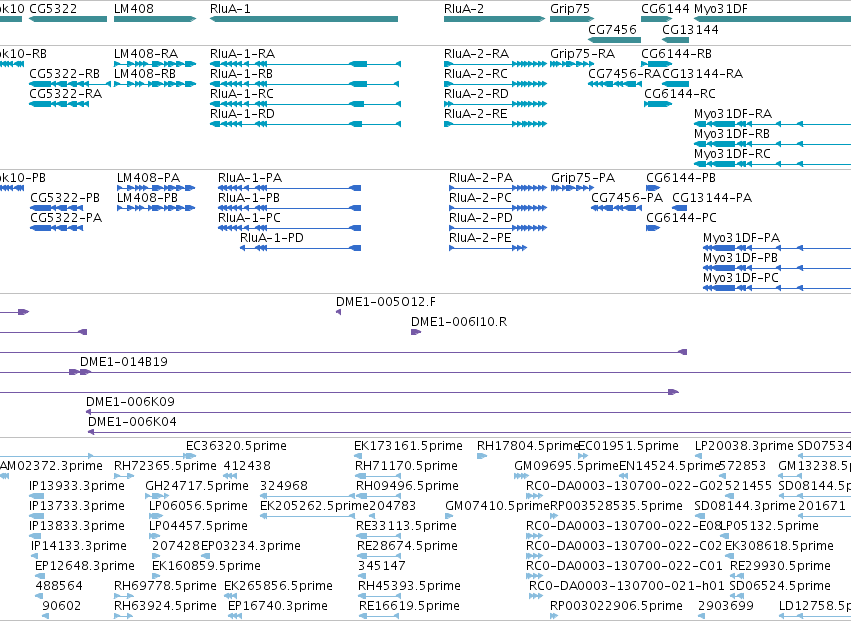Click EST RP003022906.5prime
Image resolution: width=851 pixels, height=621 pixels.
coord(554,616)
